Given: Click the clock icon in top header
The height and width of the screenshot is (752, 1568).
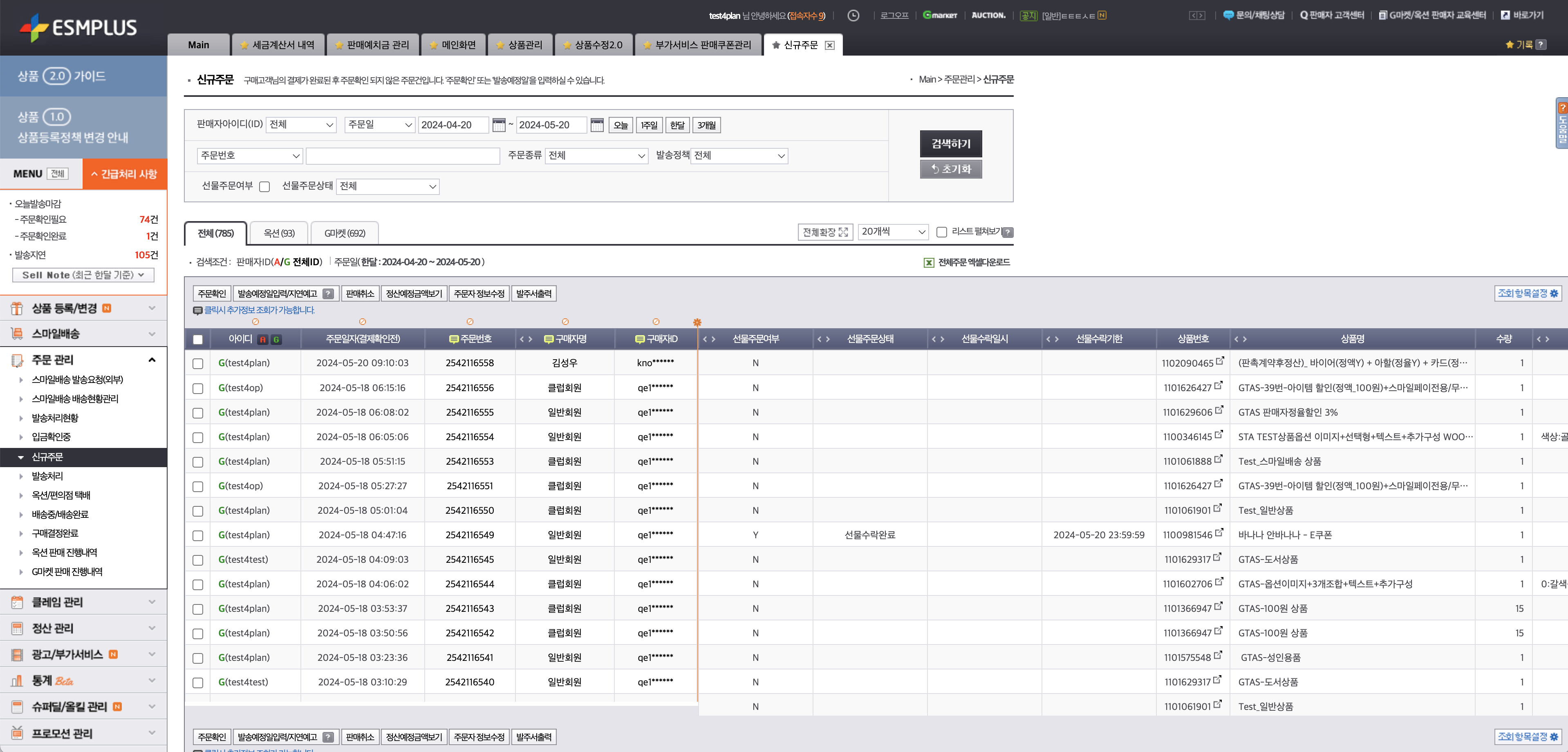Looking at the screenshot, I should pos(853,16).
